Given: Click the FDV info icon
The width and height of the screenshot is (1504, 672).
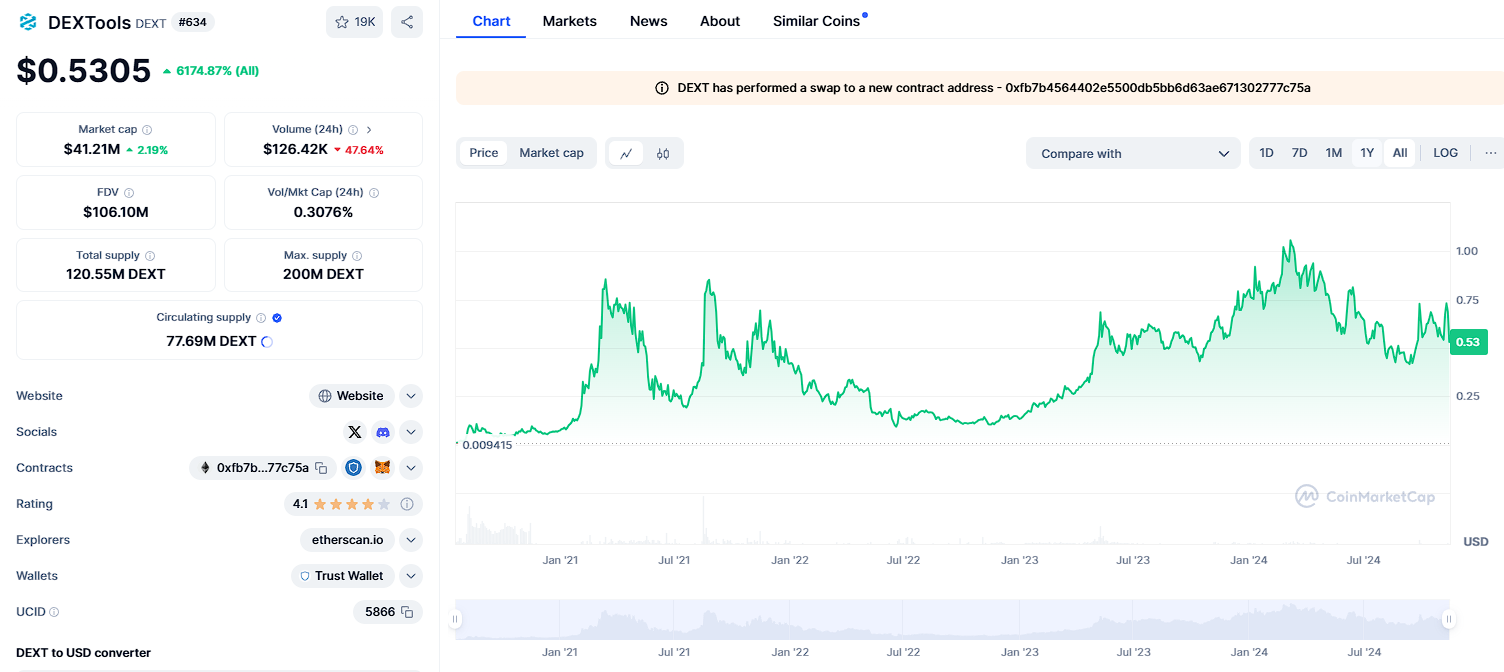Looking at the screenshot, I should click(x=129, y=193).
